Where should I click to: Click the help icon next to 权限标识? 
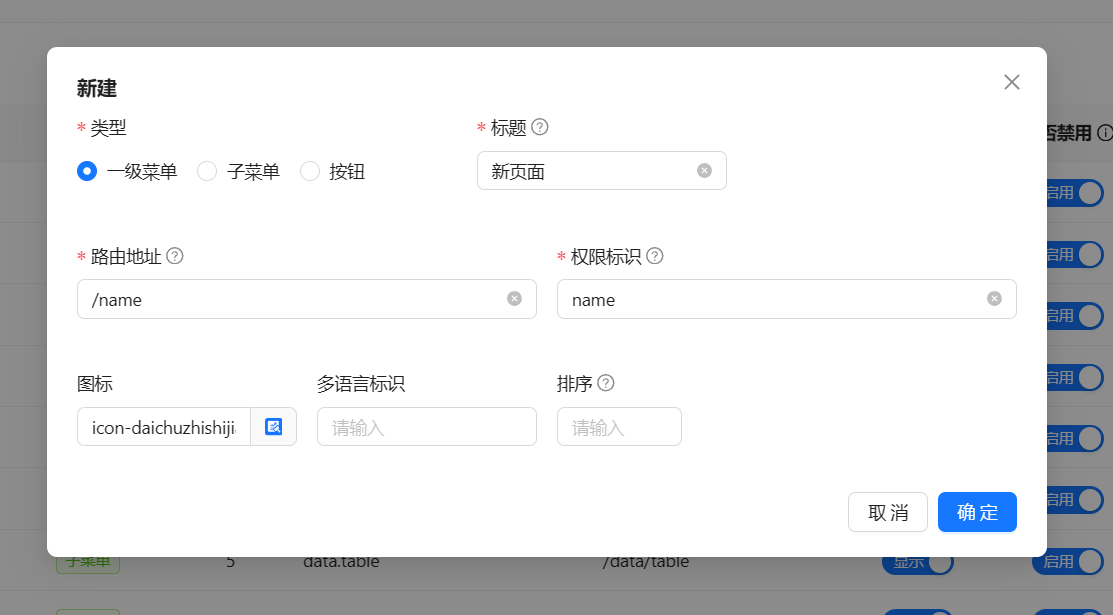[655, 256]
